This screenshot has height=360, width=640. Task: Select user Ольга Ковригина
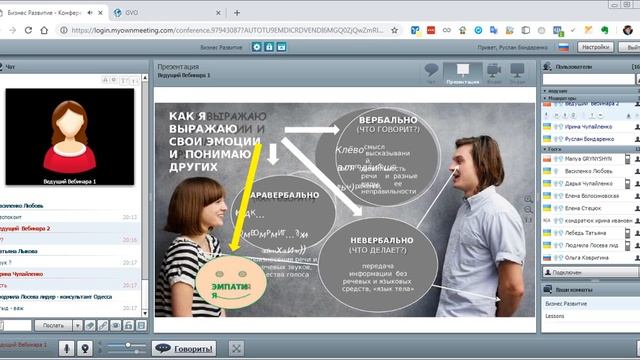587,258
